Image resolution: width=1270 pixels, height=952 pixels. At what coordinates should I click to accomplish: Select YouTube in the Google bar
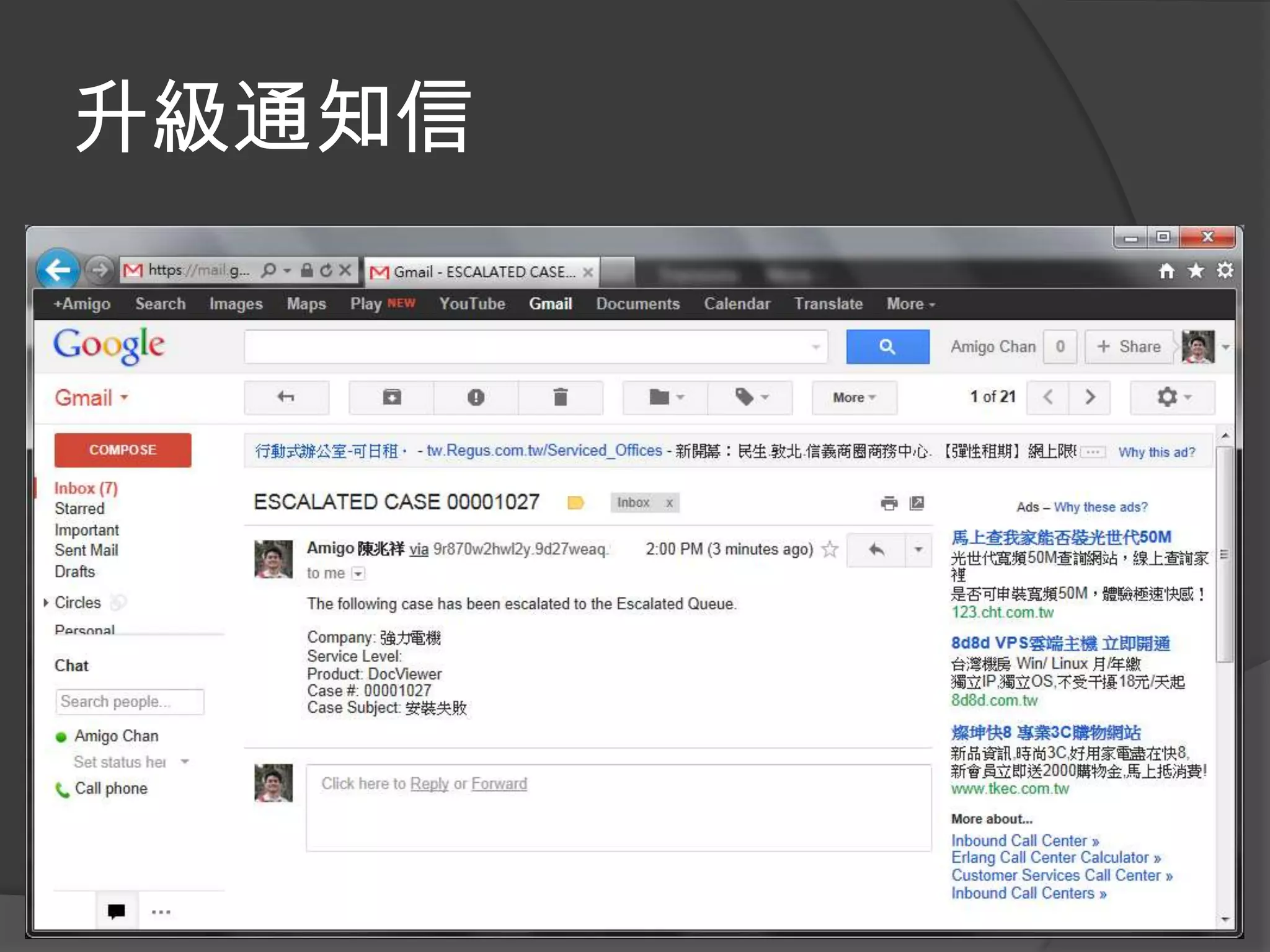pos(472,304)
